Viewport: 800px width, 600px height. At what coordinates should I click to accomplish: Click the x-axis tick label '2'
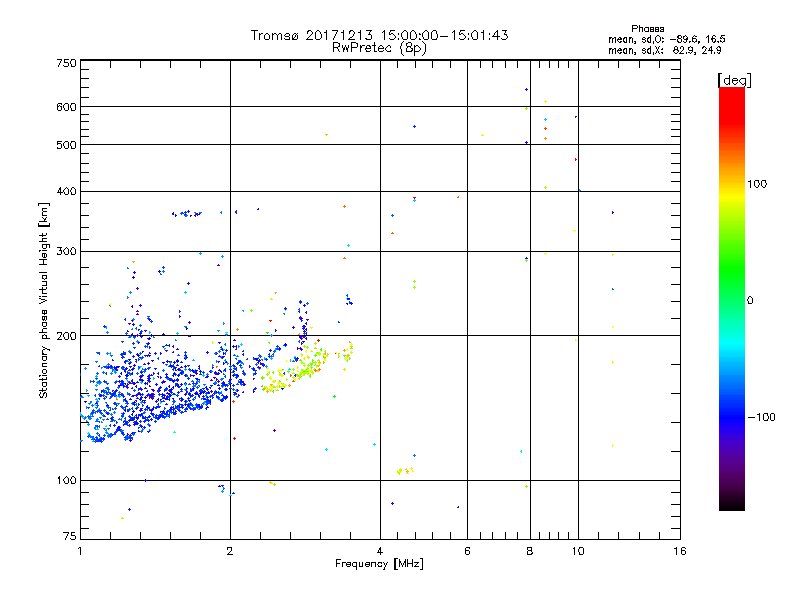(230, 552)
